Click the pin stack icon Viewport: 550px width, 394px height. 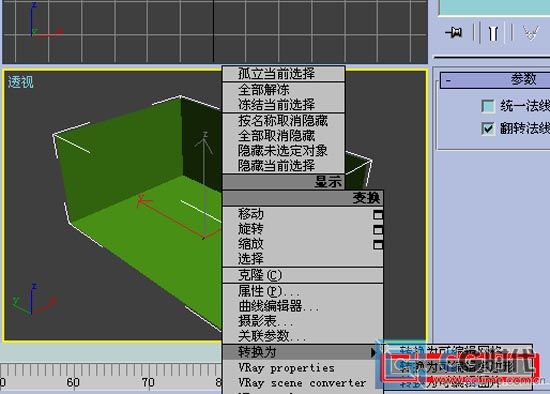click(455, 33)
